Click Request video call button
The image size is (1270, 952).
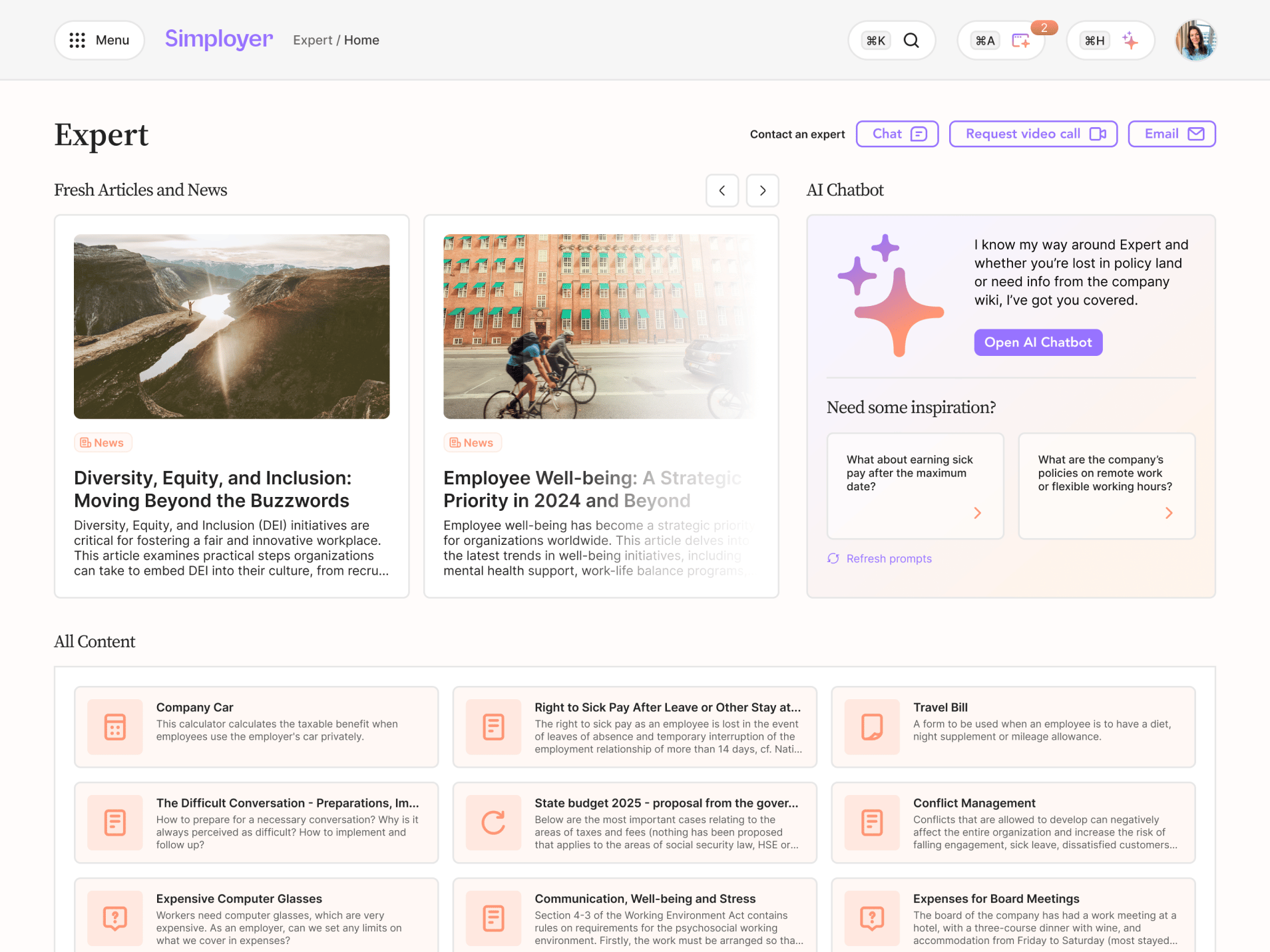coord(1033,134)
